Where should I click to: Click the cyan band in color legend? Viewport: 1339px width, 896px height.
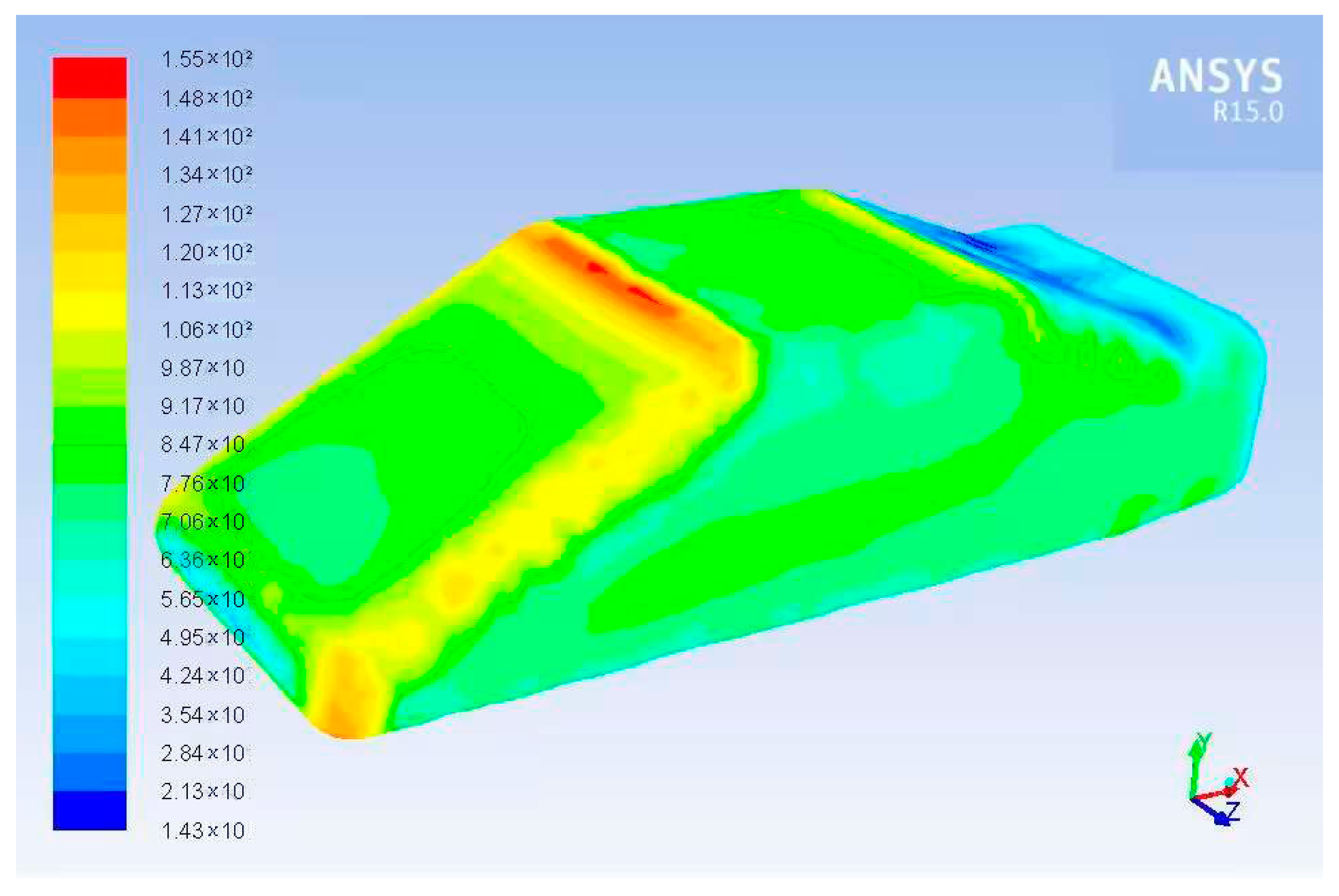tap(90, 617)
